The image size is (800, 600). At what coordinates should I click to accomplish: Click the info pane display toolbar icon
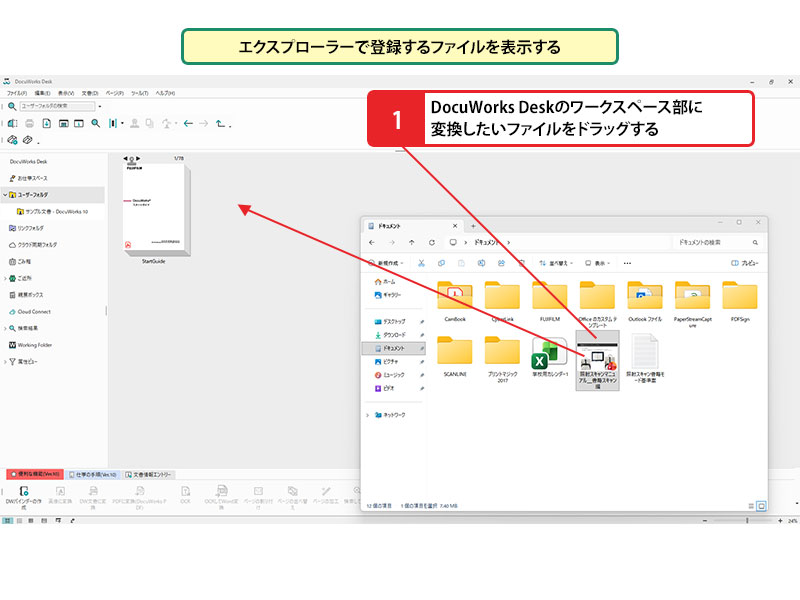pyautogui.click(x=79, y=123)
